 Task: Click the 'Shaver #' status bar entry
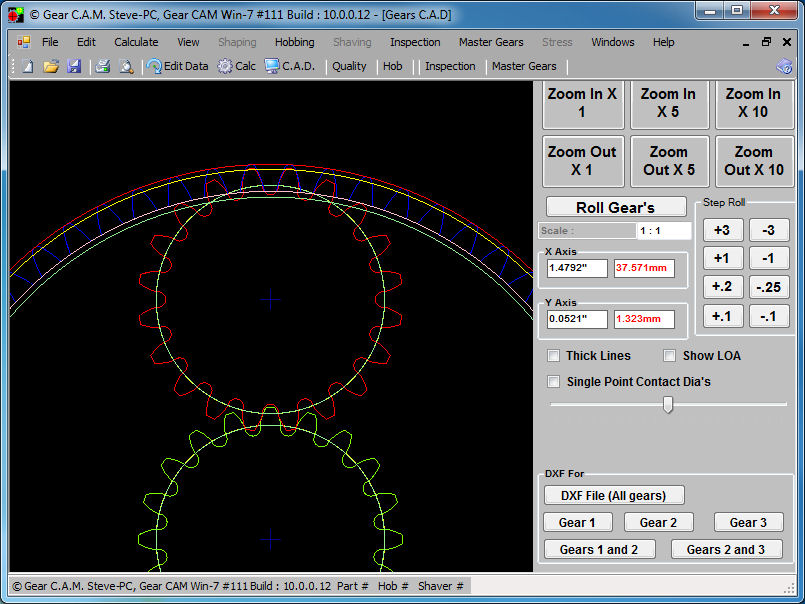[x=440, y=586]
